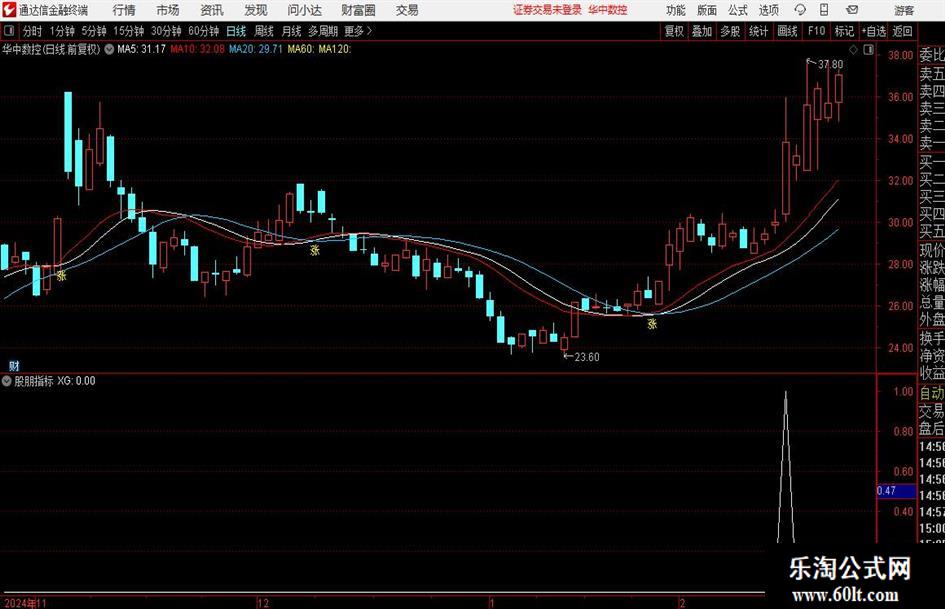Viewport: 945px width, 609px height.
Task: Click the 37.80 high price annotation
Action: click(830, 64)
